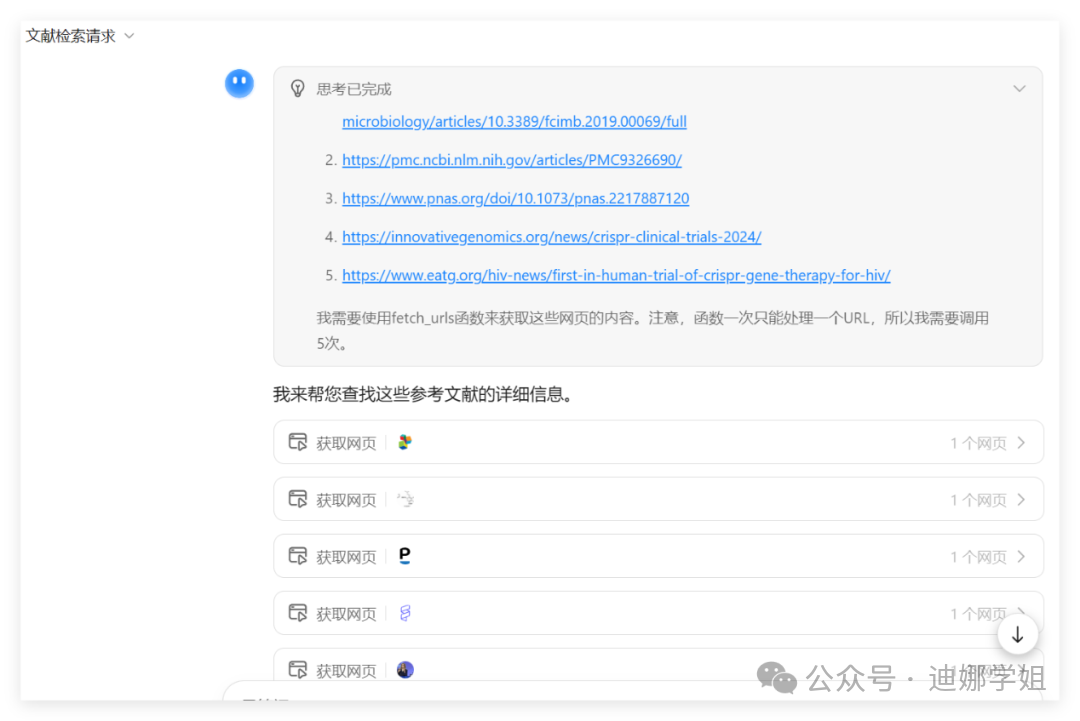The width and height of the screenshot is (1080, 721).
Task: Click the faded NCBI favicon in second 获取网页 row
Action: [x=405, y=499]
